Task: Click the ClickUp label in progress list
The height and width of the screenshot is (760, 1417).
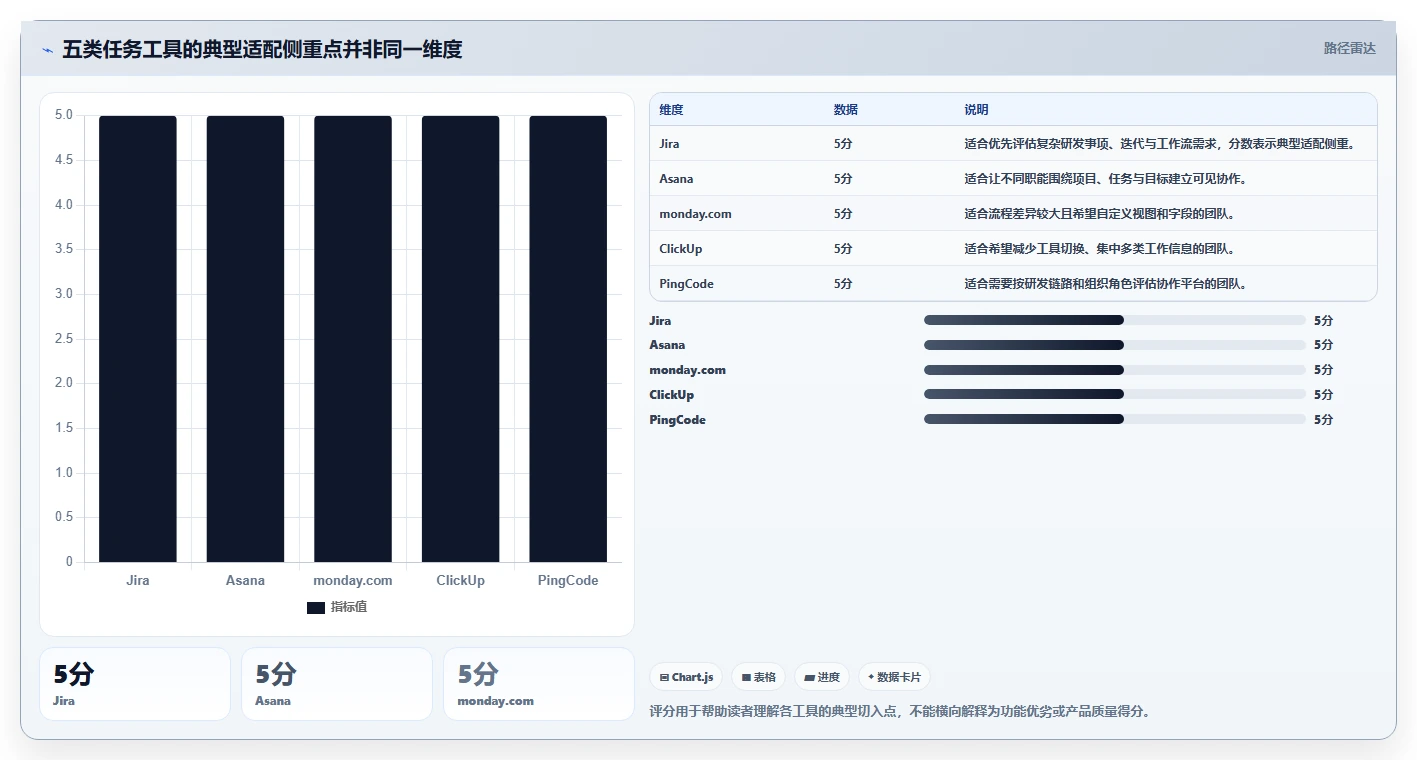Action: tap(671, 395)
